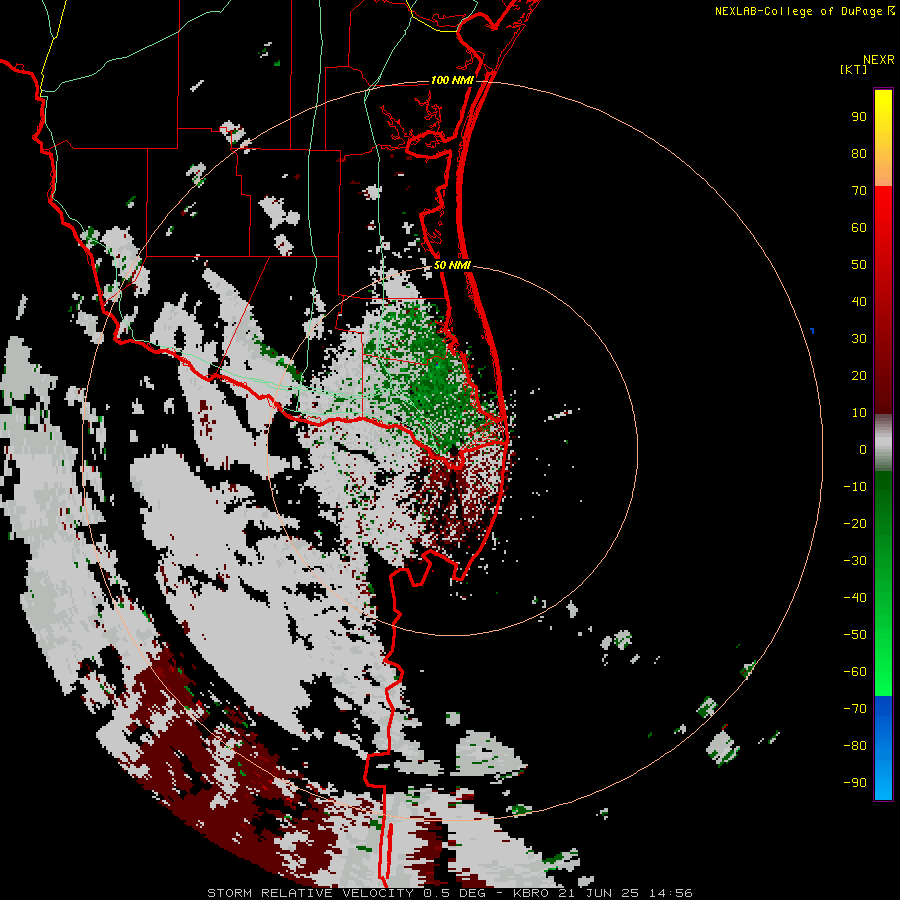Image resolution: width=900 pixels, height=900 pixels.
Task: Click the -30 value on the velocity scale
Action: tap(855, 561)
